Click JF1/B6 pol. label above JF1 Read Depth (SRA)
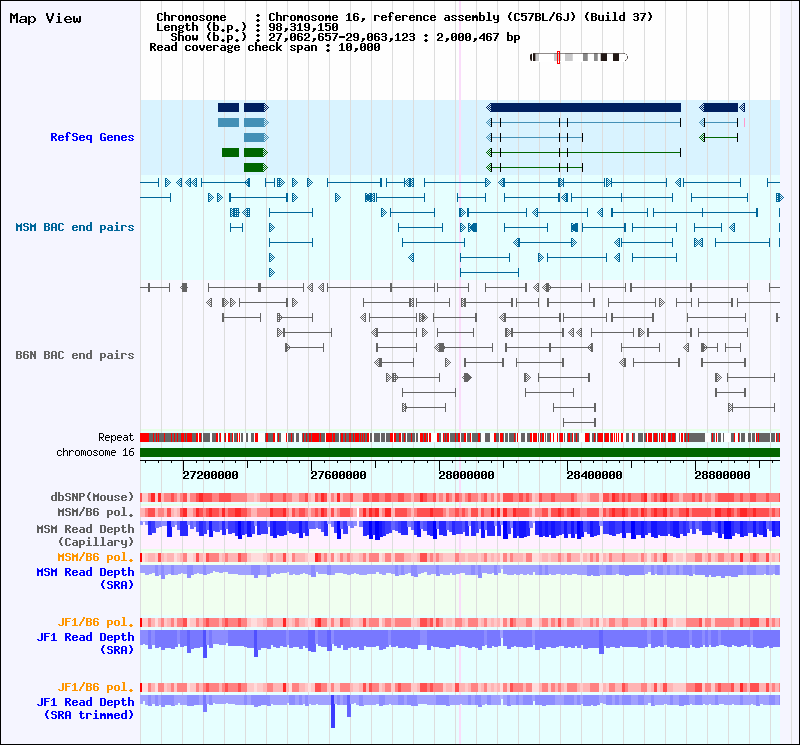The height and width of the screenshot is (745, 800). point(95,622)
